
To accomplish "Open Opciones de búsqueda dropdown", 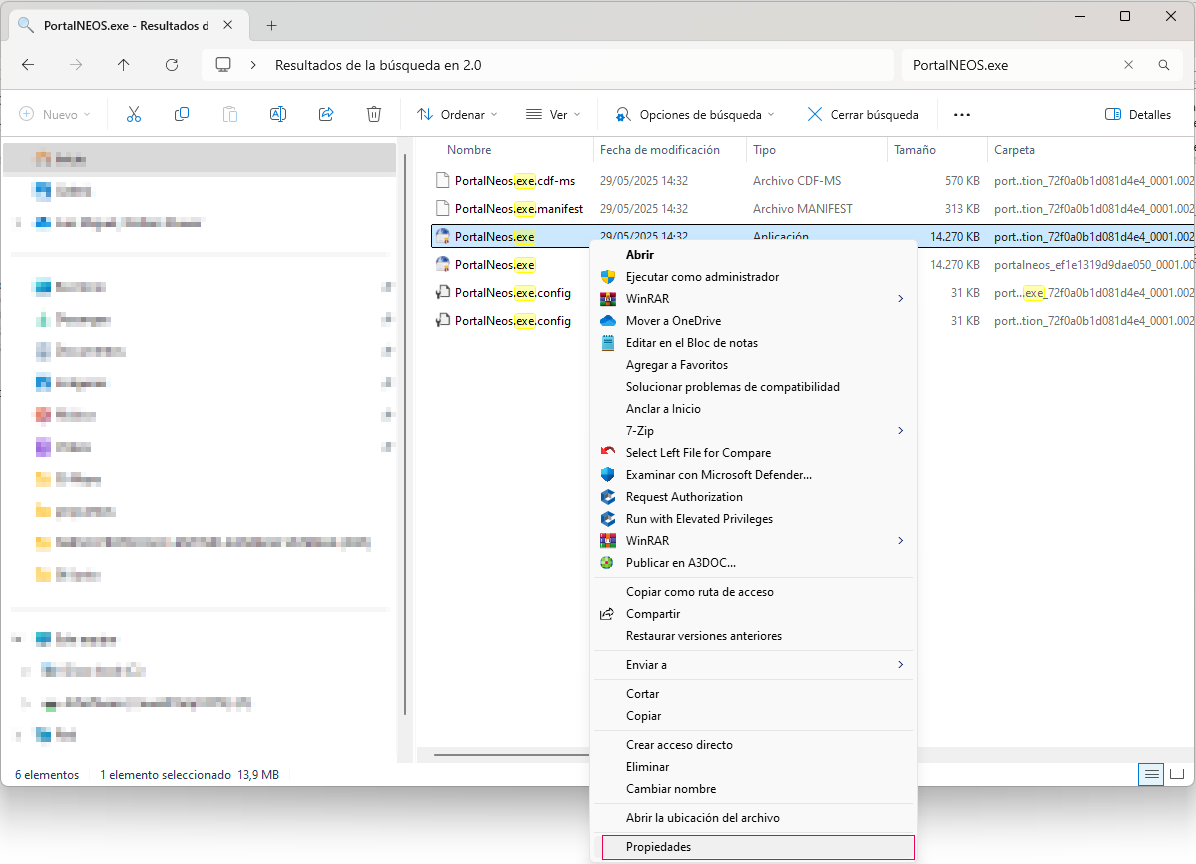I will [695, 114].
